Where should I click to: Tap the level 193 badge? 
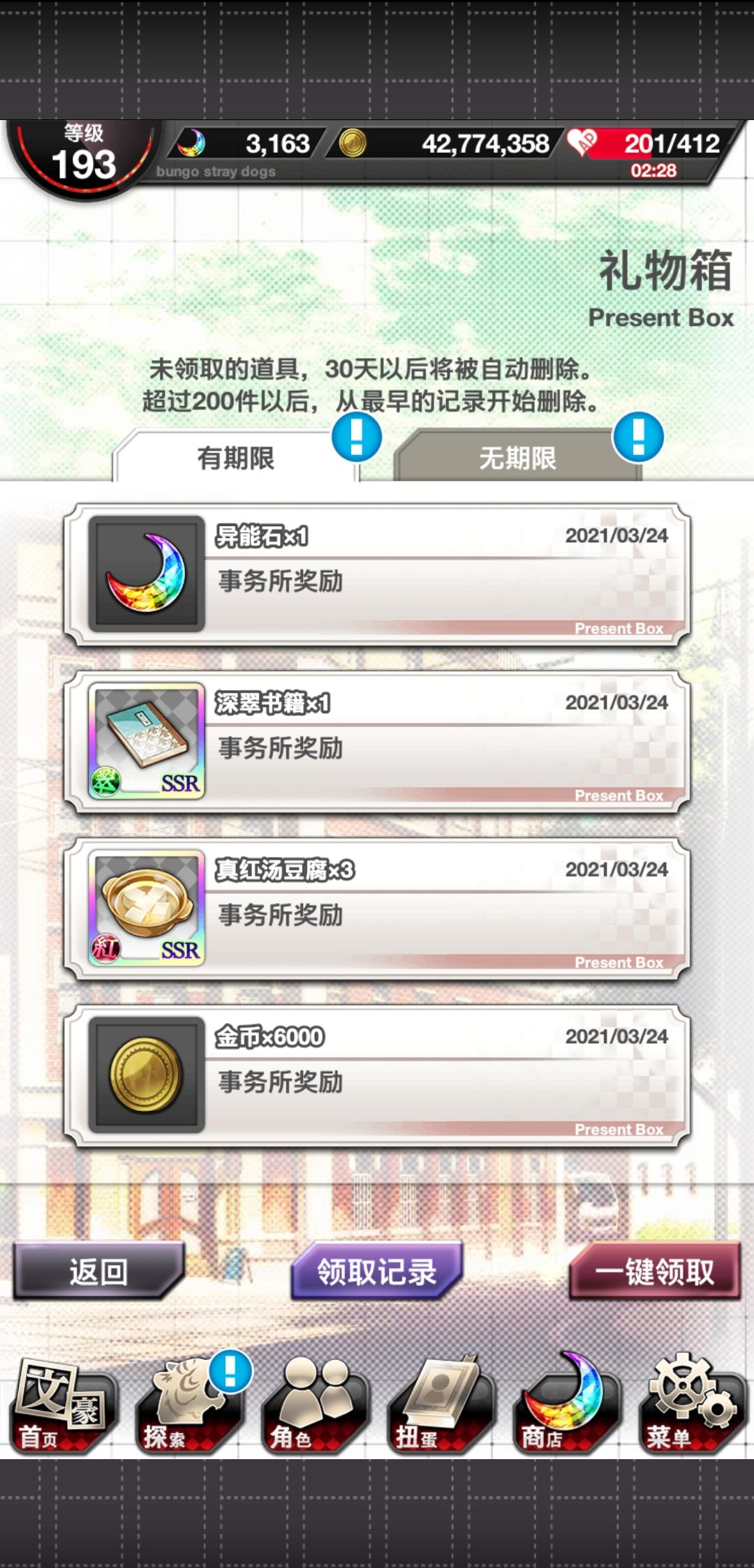point(84,158)
